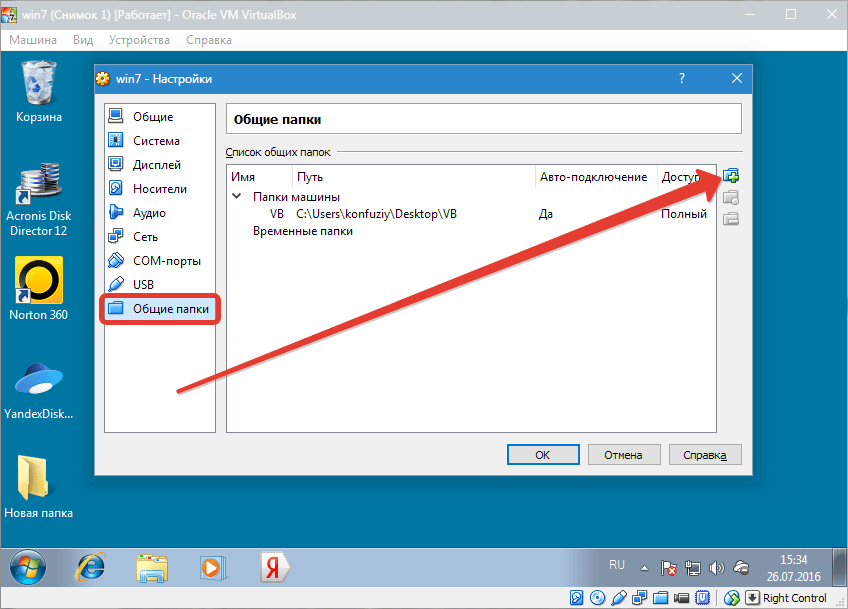Click the mouse integration status icon

pos(731,598)
